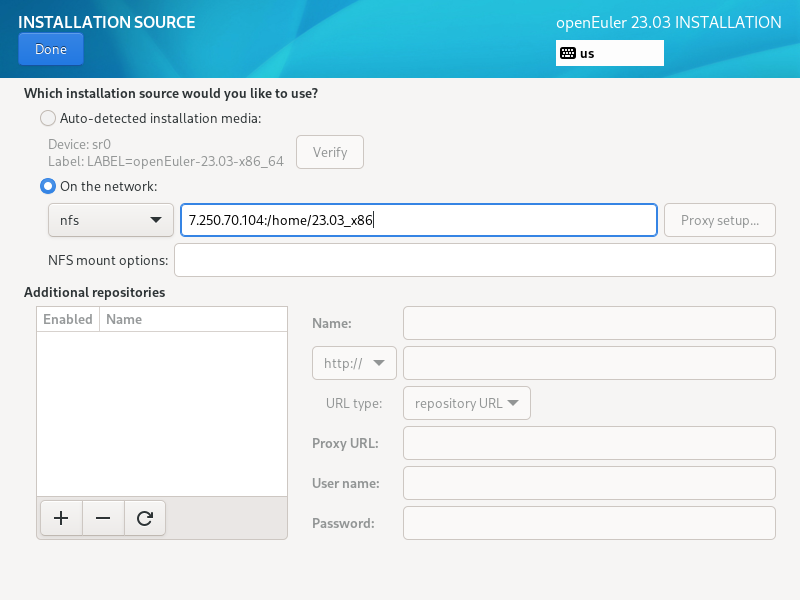The width and height of the screenshot is (800, 600).
Task: Click the Verify media button
Action: (x=329, y=152)
